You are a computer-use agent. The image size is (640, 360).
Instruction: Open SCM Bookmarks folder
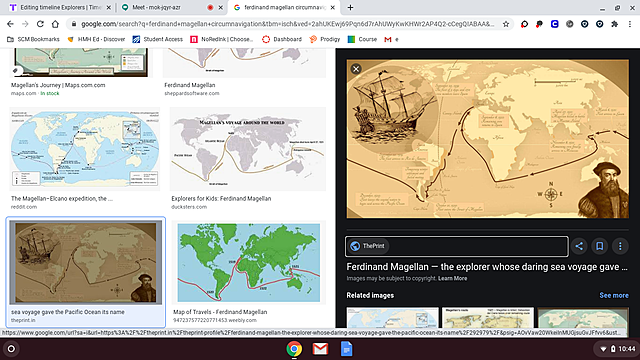coord(33,39)
